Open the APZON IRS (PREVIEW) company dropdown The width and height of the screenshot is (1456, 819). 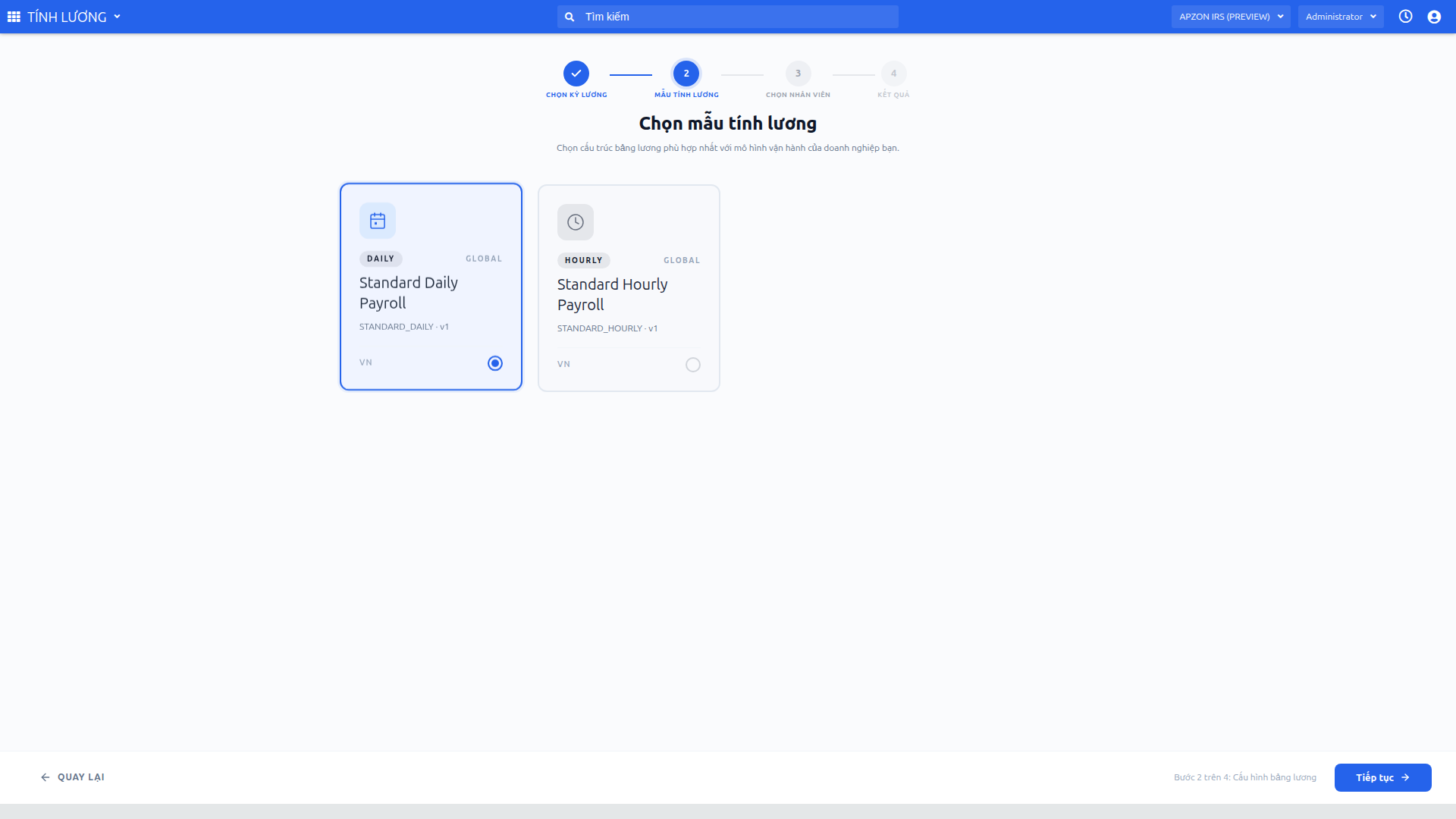tap(1231, 17)
